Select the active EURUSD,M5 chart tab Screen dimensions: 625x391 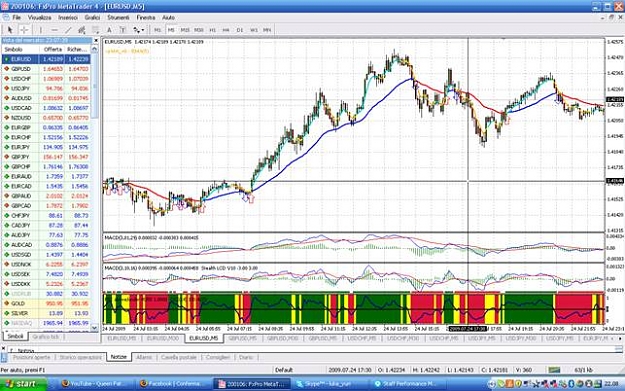pyautogui.click(x=204, y=338)
